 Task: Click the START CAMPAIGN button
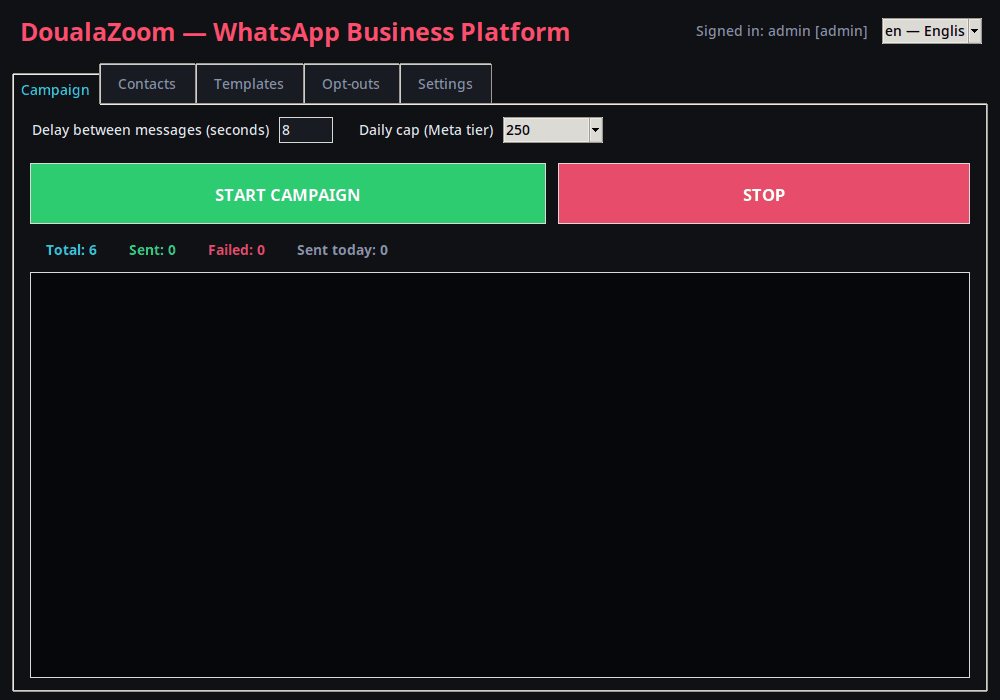tap(288, 194)
